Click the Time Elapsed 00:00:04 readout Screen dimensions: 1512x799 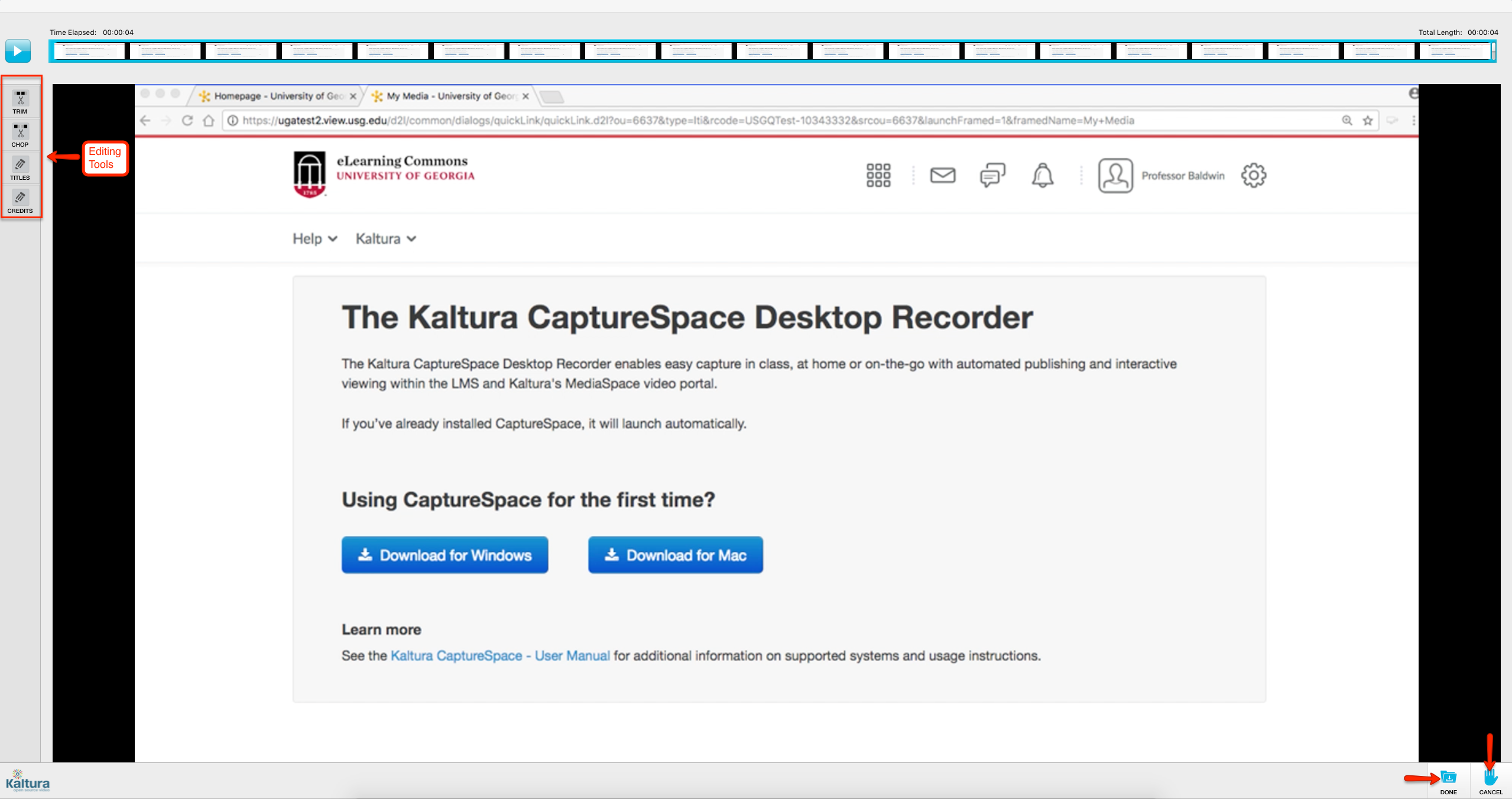(x=92, y=33)
